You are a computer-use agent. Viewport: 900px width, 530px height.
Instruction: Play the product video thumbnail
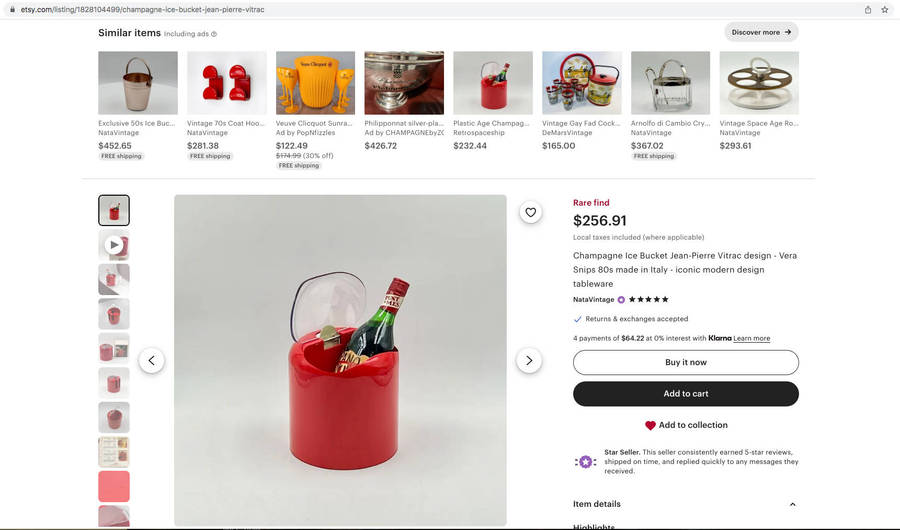coord(114,245)
